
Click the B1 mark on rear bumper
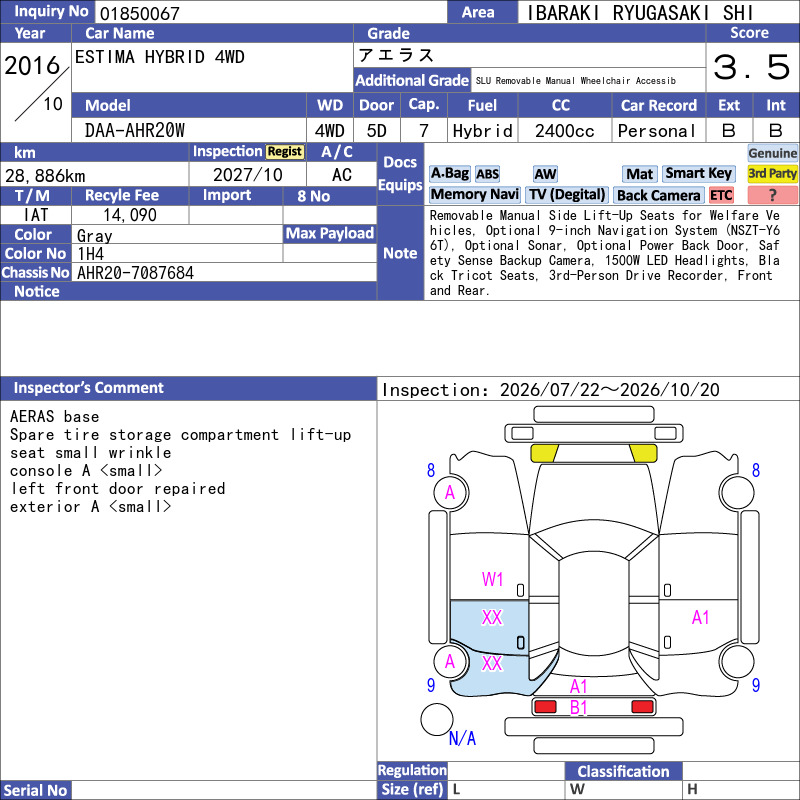tap(579, 707)
